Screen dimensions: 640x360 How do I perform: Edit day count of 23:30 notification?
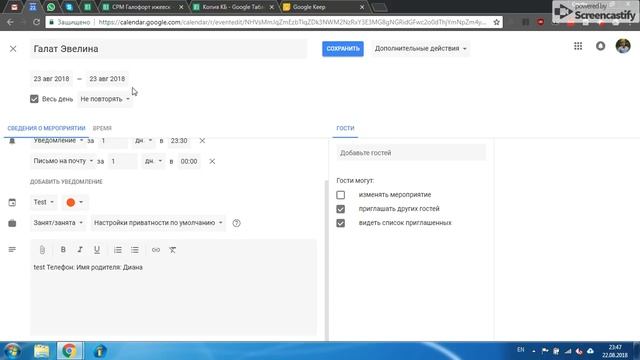coord(113,141)
